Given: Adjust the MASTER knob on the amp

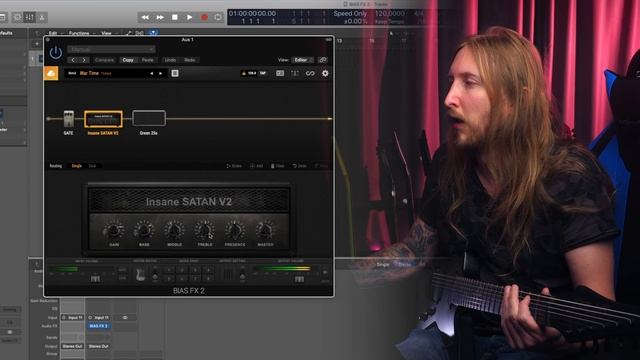Looking at the screenshot, I should click(265, 231).
